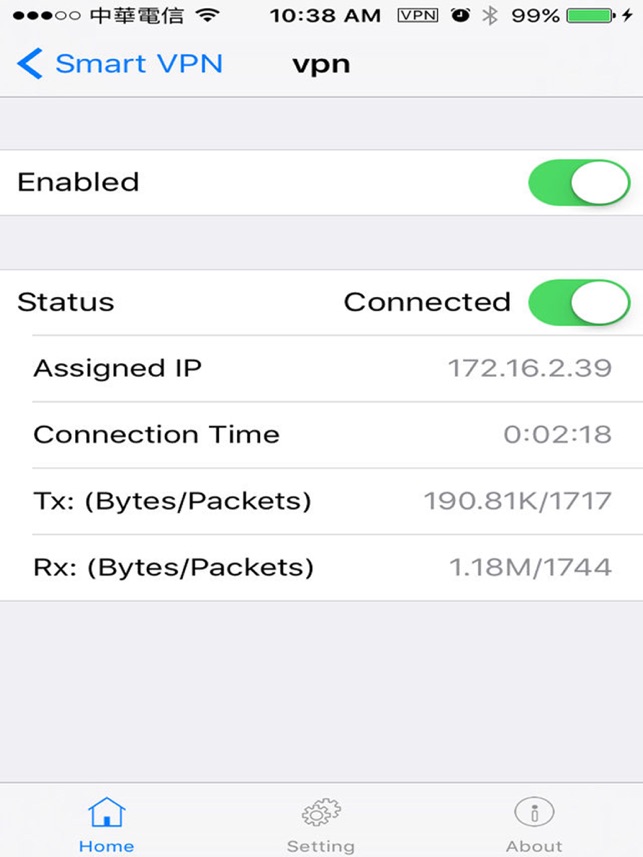The height and width of the screenshot is (857, 643).
Task: Tap the alarm clock status icon
Action: click(x=460, y=15)
